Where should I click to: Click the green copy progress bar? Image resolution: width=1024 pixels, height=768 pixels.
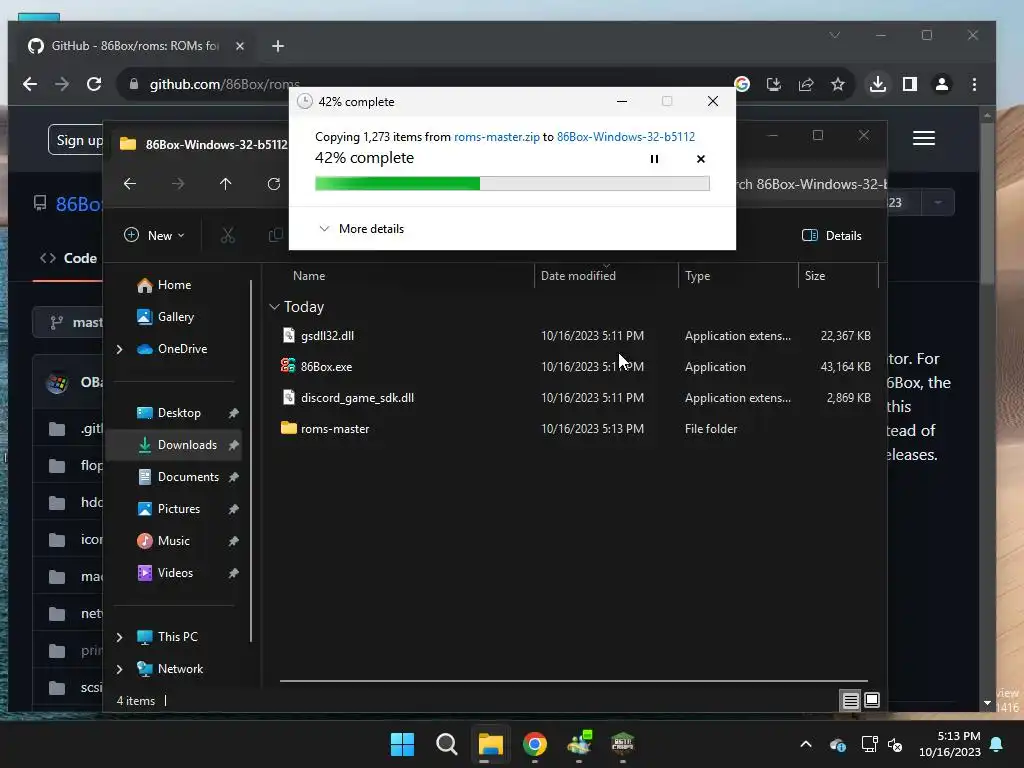point(512,184)
